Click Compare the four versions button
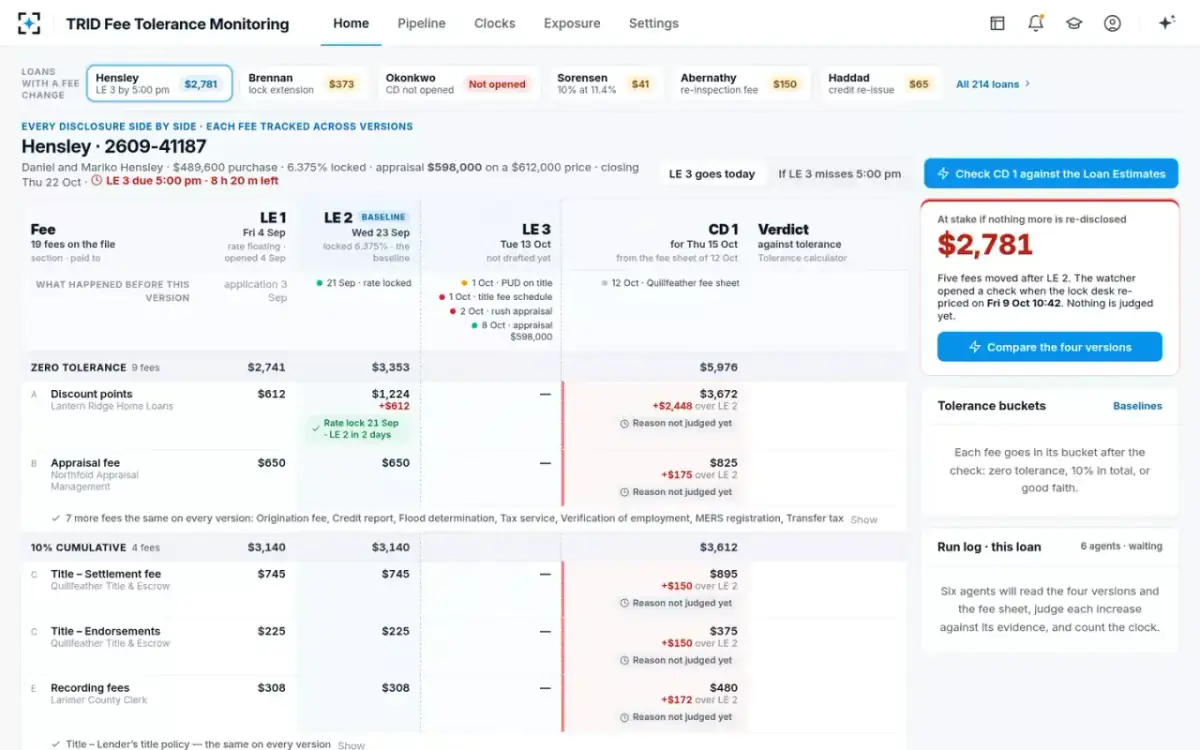 coord(1050,347)
